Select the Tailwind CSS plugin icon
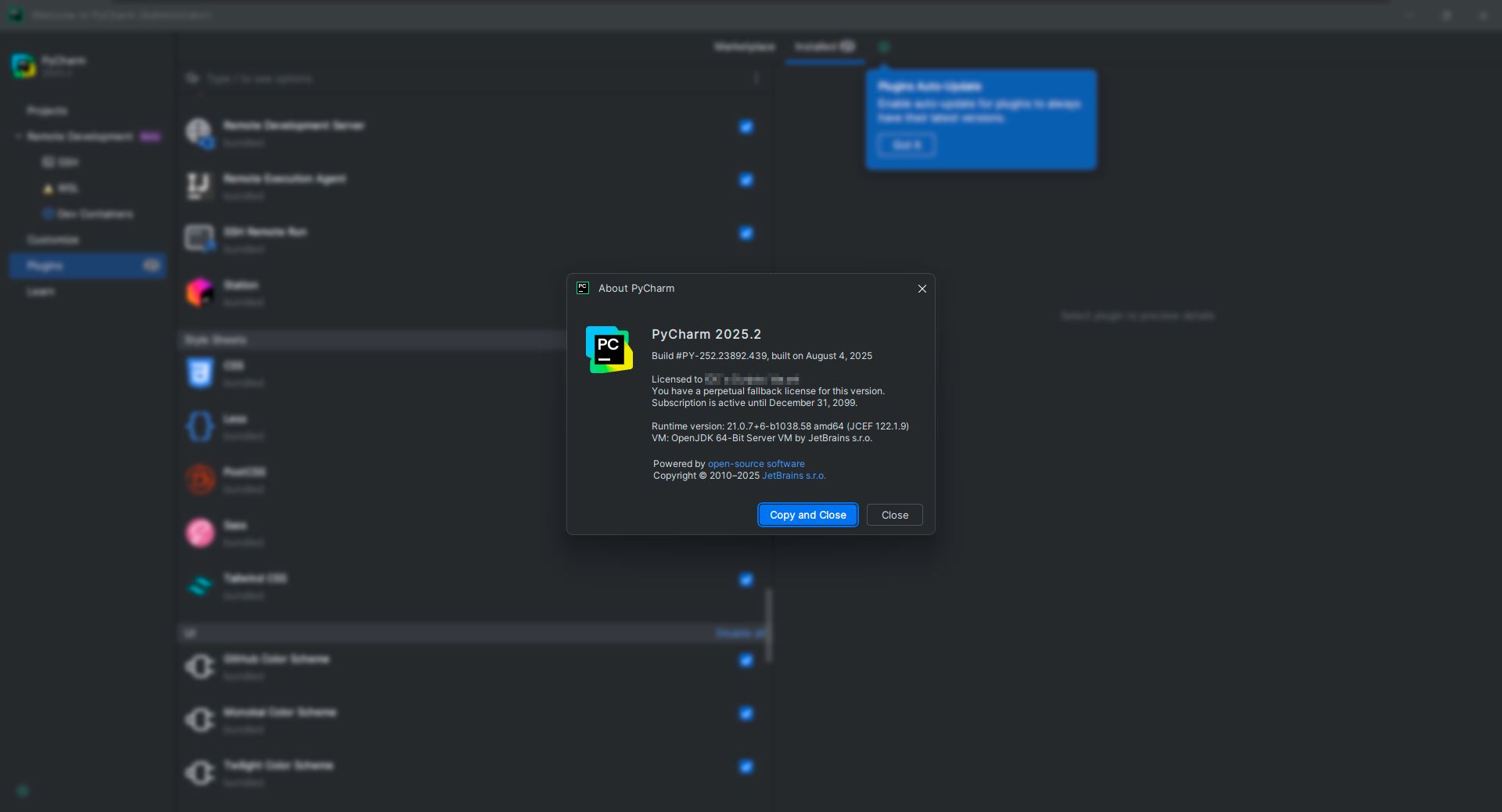The image size is (1502, 812). tap(199, 585)
